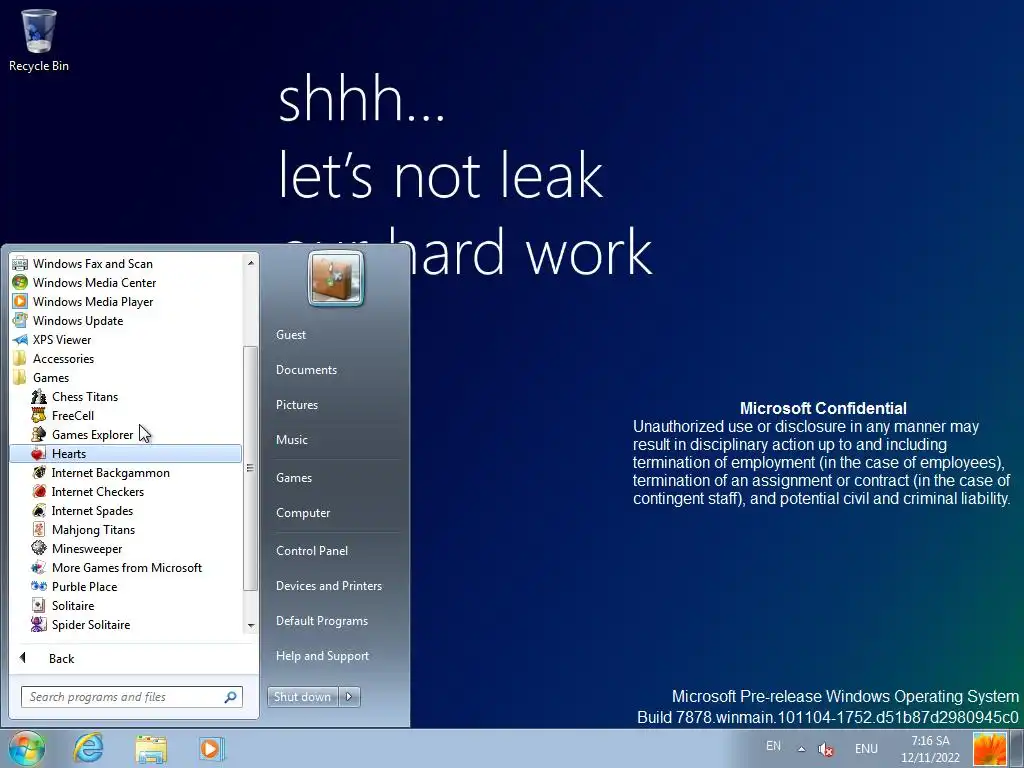Click the Internet Spades icon
This screenshot has height=768, width=1024.
[39, 510]
